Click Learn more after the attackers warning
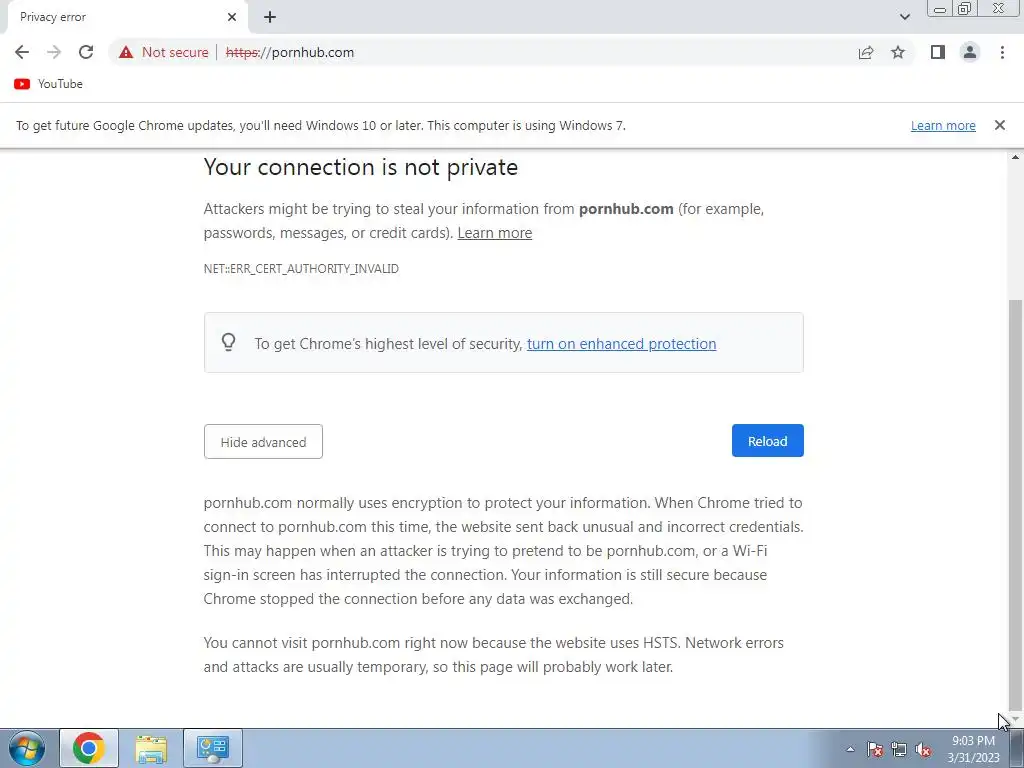Viewport: 1024px width, 768px height. (494, 232)
